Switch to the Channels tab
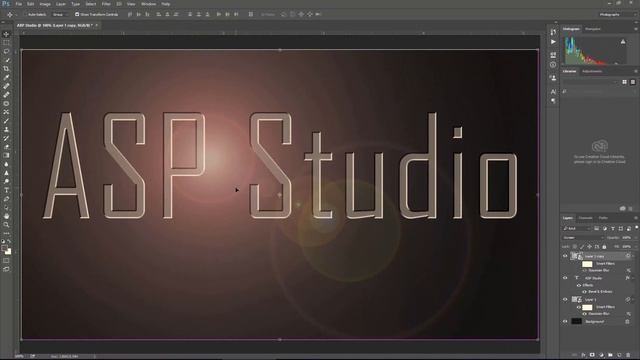The height and width of the screenshot is (360, 640). (x=585, y=218)
